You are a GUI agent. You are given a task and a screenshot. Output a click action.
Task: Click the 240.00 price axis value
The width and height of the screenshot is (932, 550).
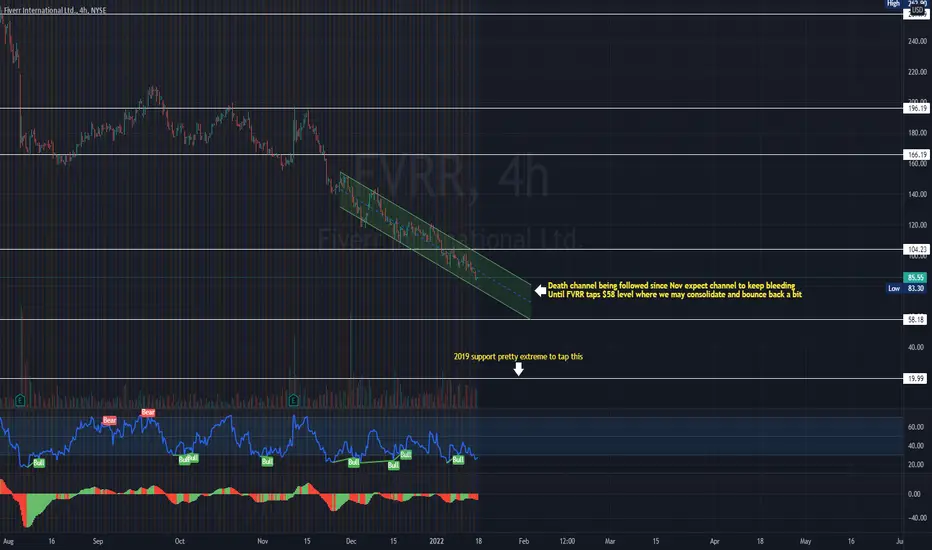point(917,41)
